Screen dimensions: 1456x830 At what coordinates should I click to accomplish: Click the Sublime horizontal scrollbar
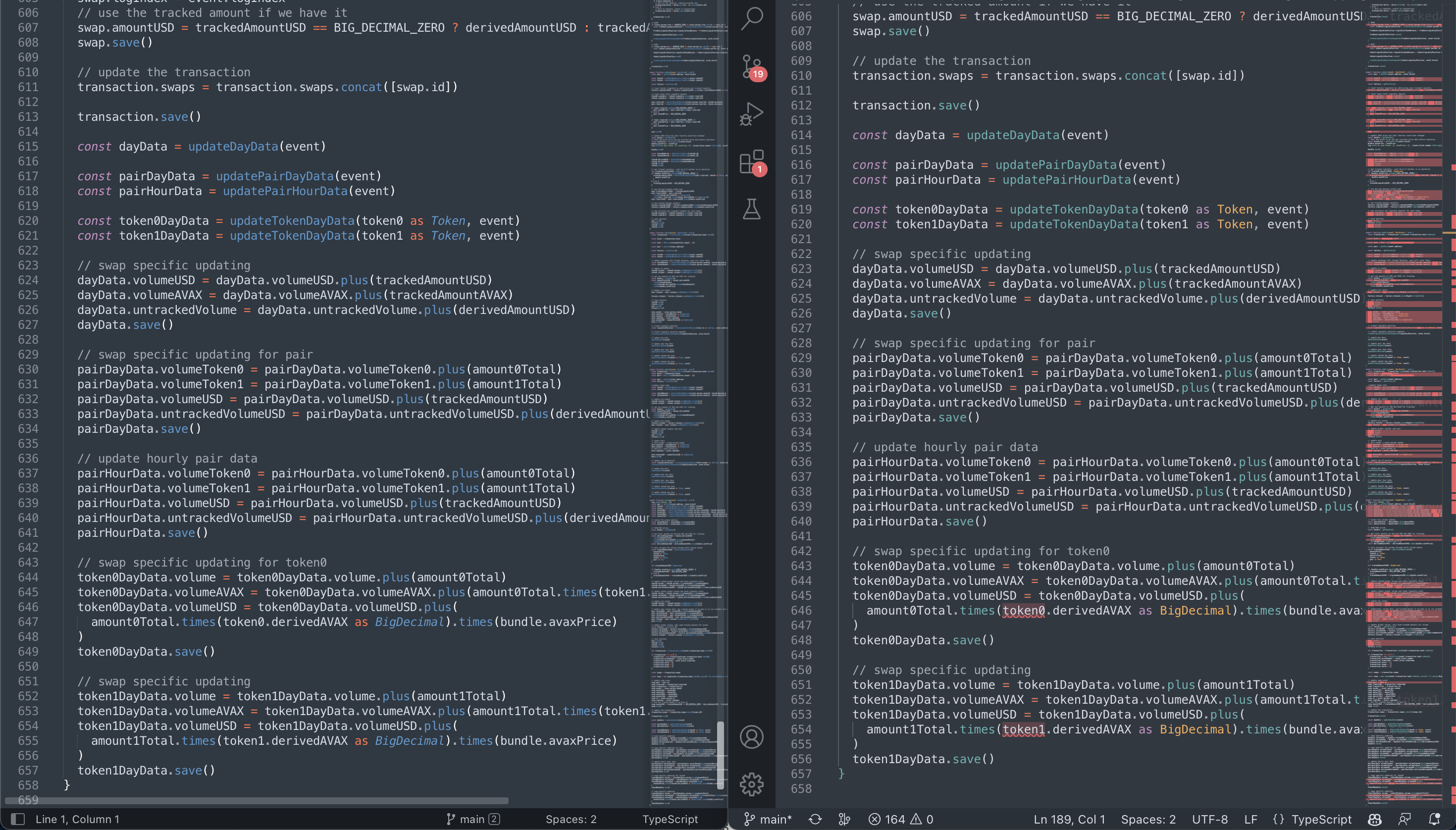click(x=257, y=800)
